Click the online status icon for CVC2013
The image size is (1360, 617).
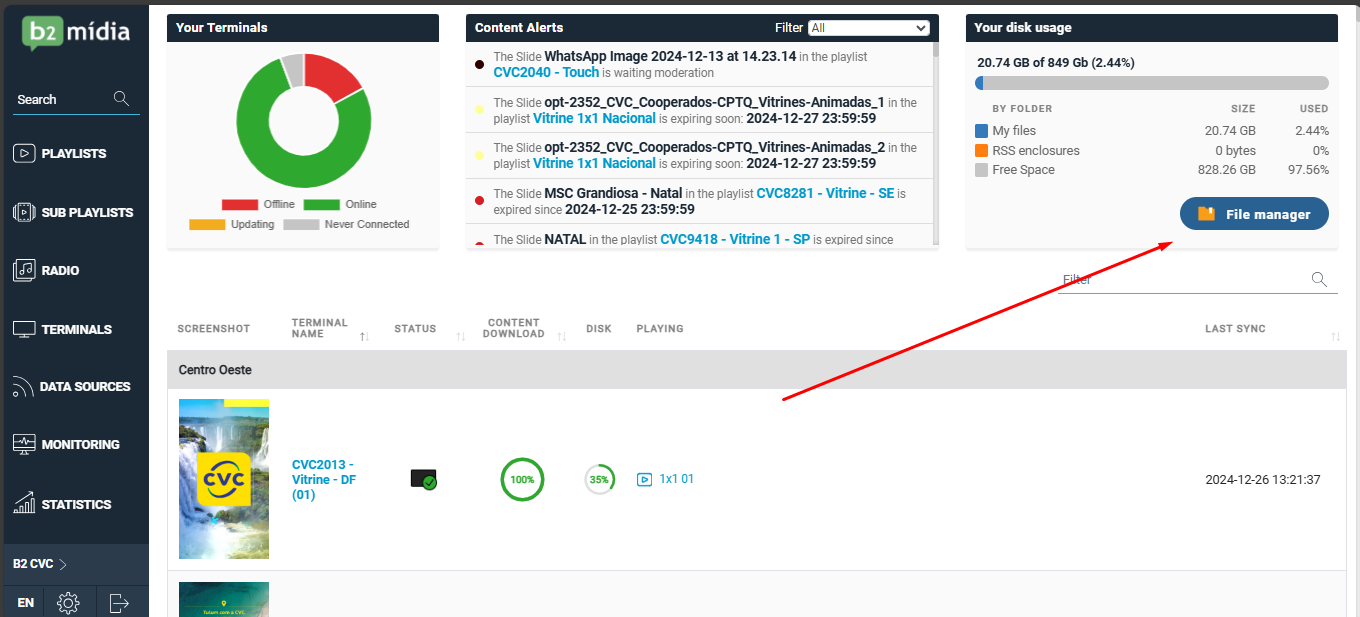pos(424,479)
